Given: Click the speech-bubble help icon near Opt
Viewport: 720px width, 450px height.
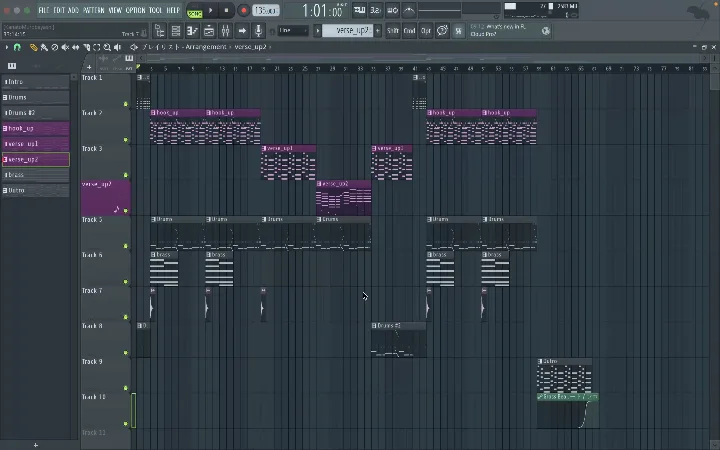Looking at the screenshot, I should click(x=442, y=31).
